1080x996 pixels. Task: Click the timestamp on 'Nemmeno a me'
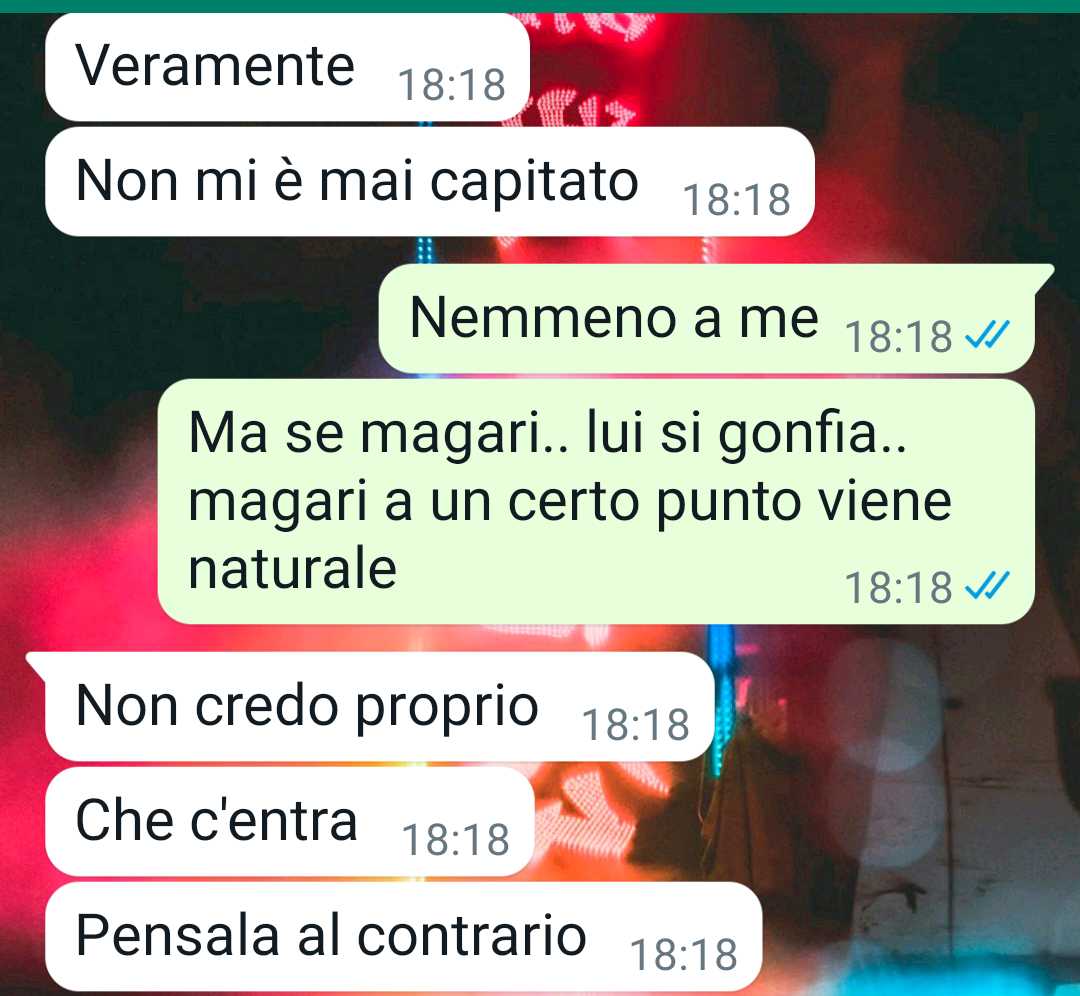coord(898,337)
